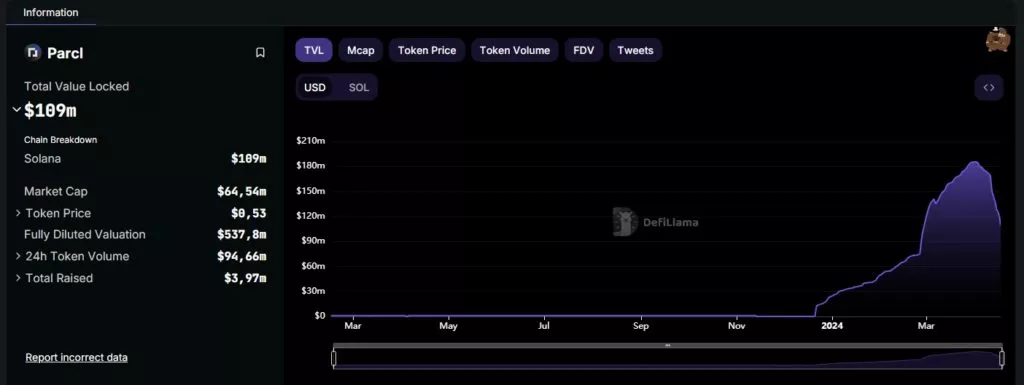Open the Information tab
Image resolution: width=1024 pixels, height=385 pixels.
tap(51, 12)
